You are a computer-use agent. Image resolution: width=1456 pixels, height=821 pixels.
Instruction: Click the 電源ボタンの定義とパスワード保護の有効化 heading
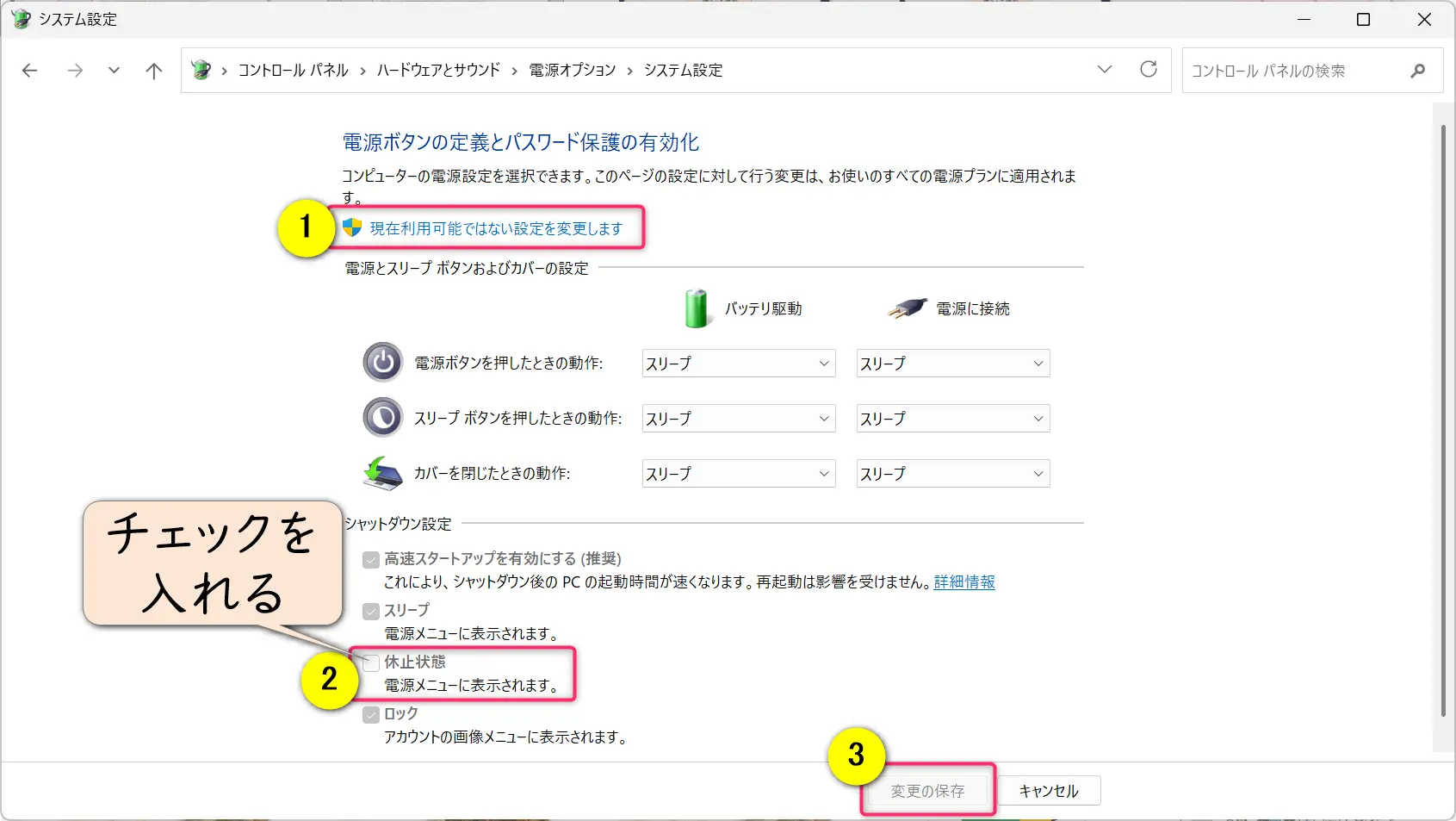(x=521, y=142)
